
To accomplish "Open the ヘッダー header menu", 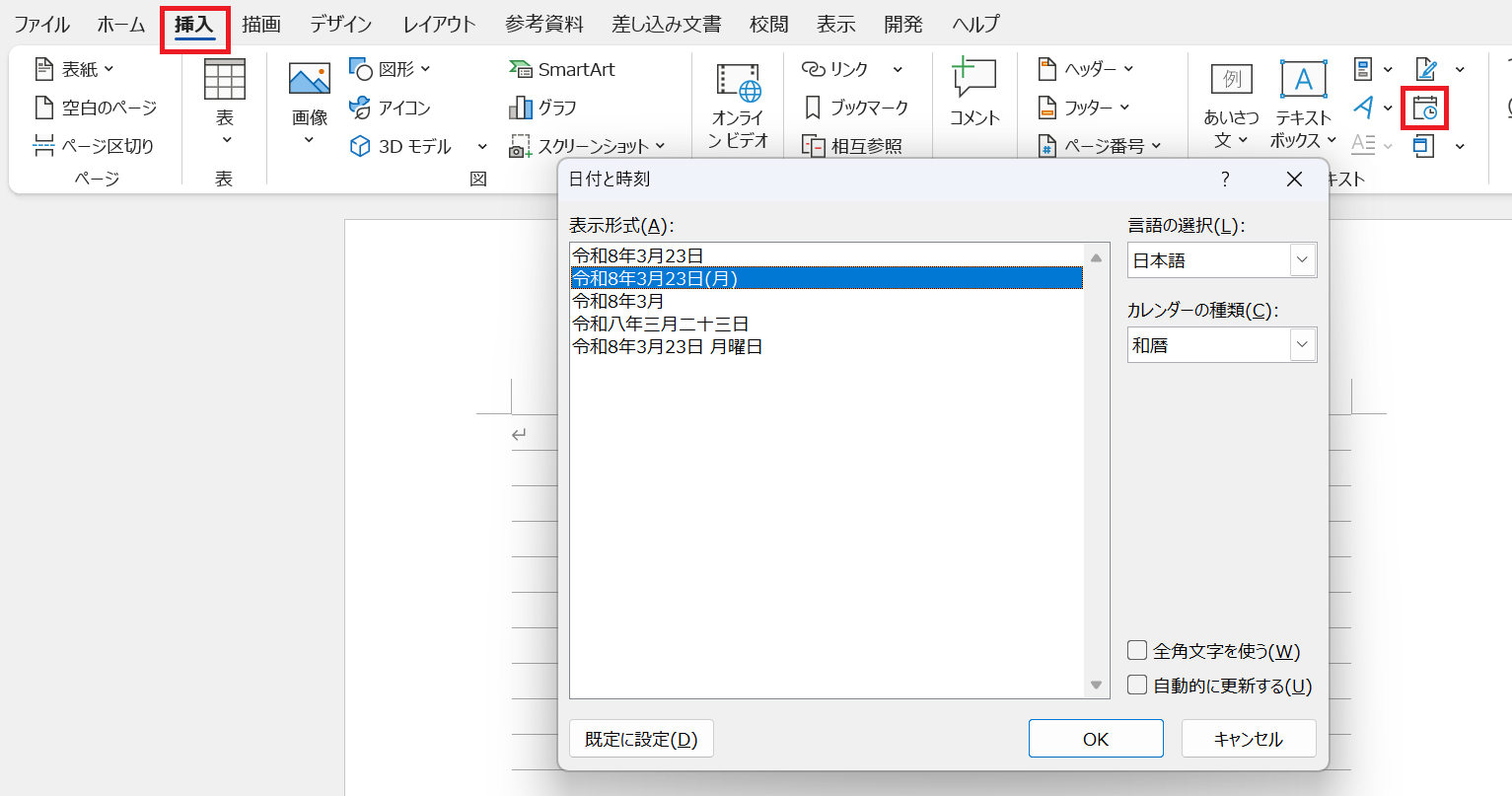I will (1085, 69).
